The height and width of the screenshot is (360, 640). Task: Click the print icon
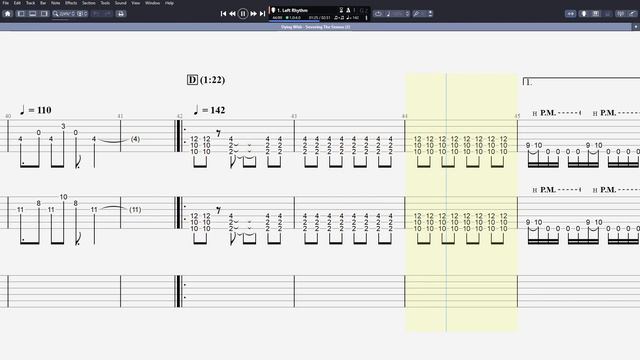(x=121, y=13)
